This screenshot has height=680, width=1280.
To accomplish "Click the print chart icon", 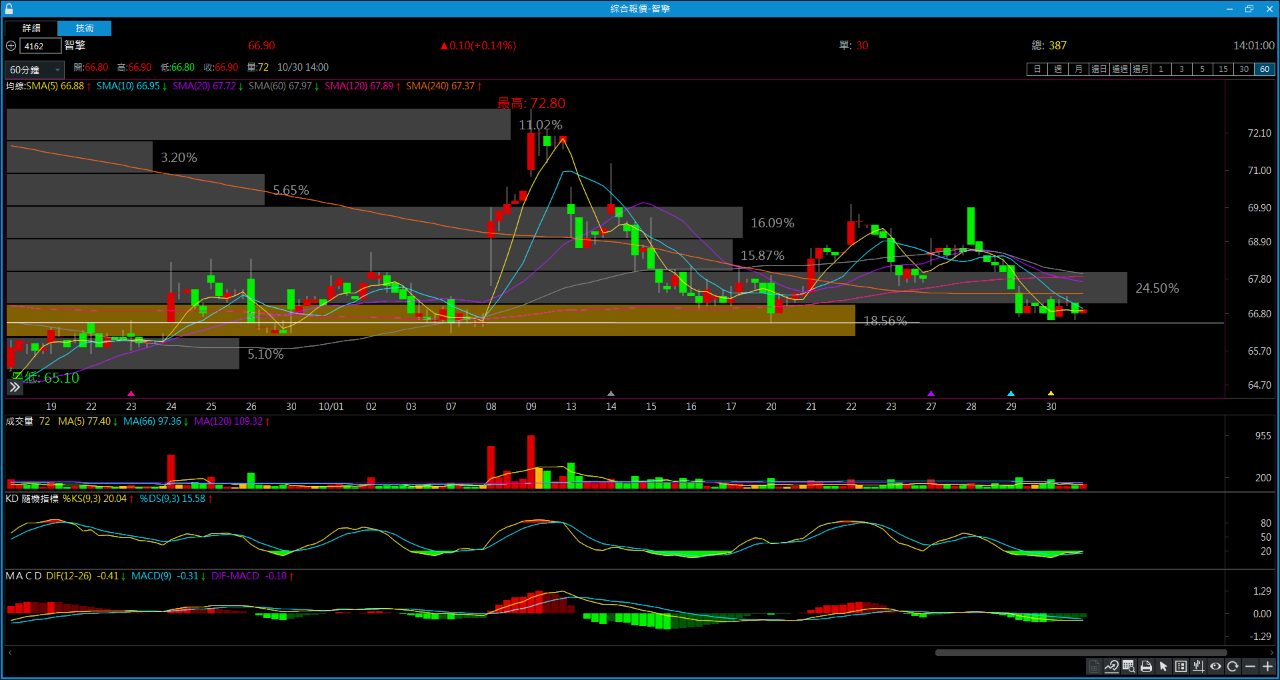I will [x=1146, y=667].
